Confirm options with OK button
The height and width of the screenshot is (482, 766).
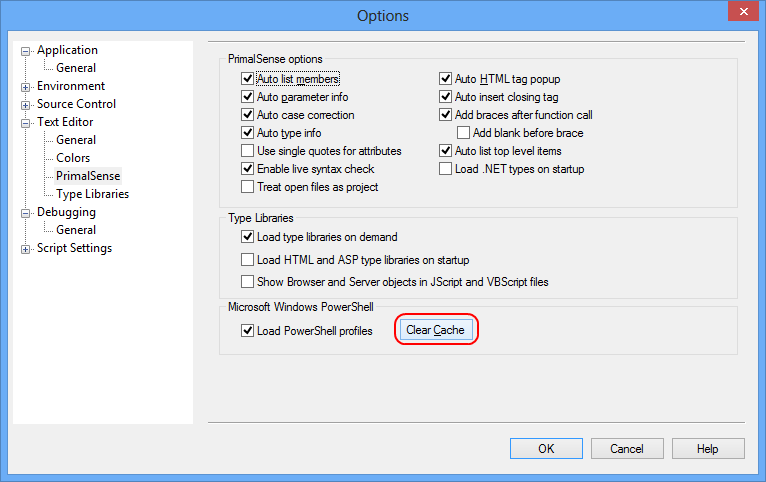coord(546,448)
